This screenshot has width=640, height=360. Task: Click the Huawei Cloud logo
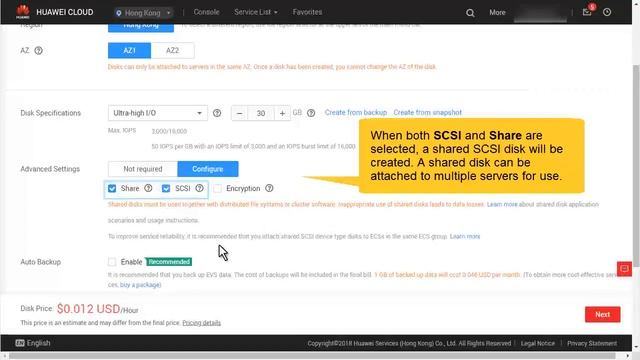pyautogui.click(x=23, y=12)
